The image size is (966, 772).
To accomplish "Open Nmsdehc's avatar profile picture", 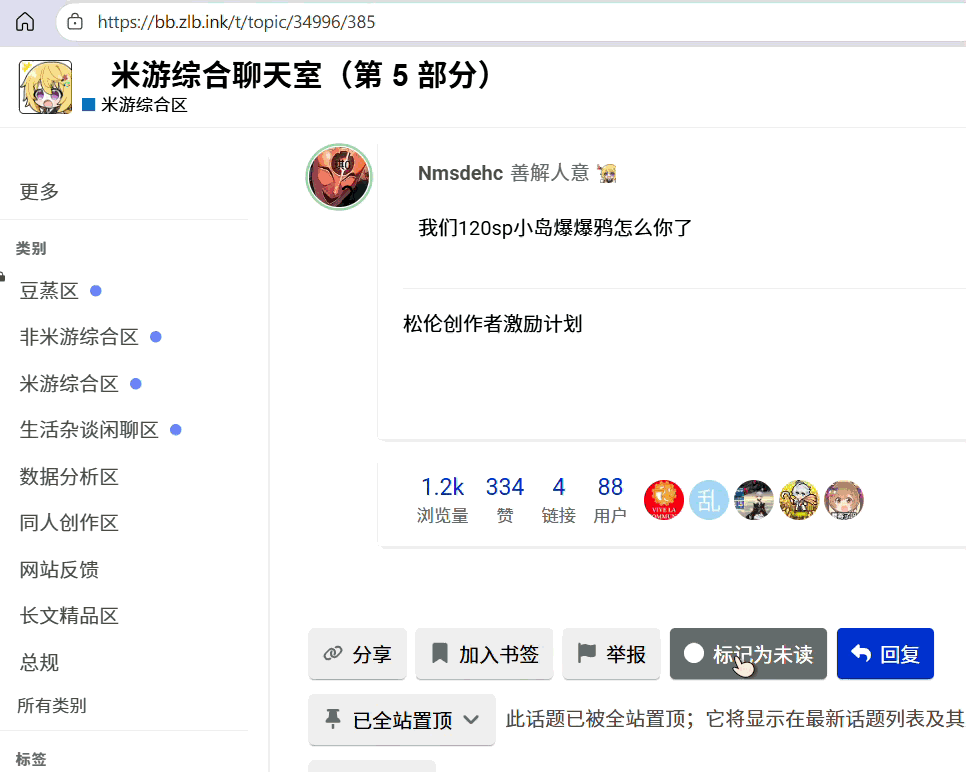I will pos(339,177).
